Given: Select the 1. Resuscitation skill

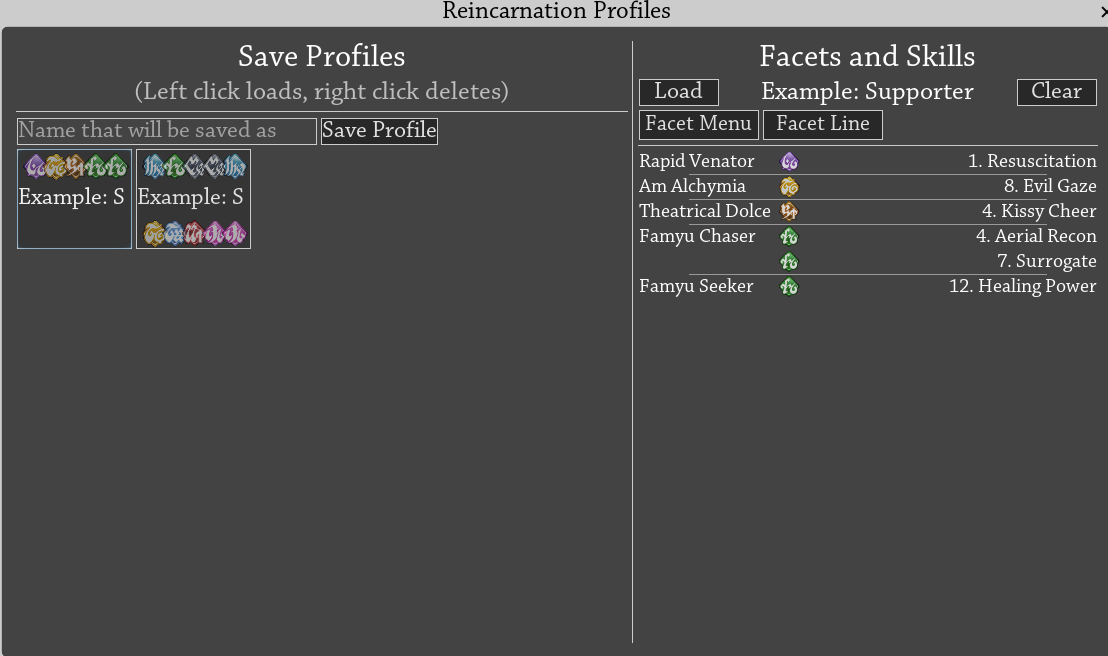Looking at the screenshot, I should 1032,161.
